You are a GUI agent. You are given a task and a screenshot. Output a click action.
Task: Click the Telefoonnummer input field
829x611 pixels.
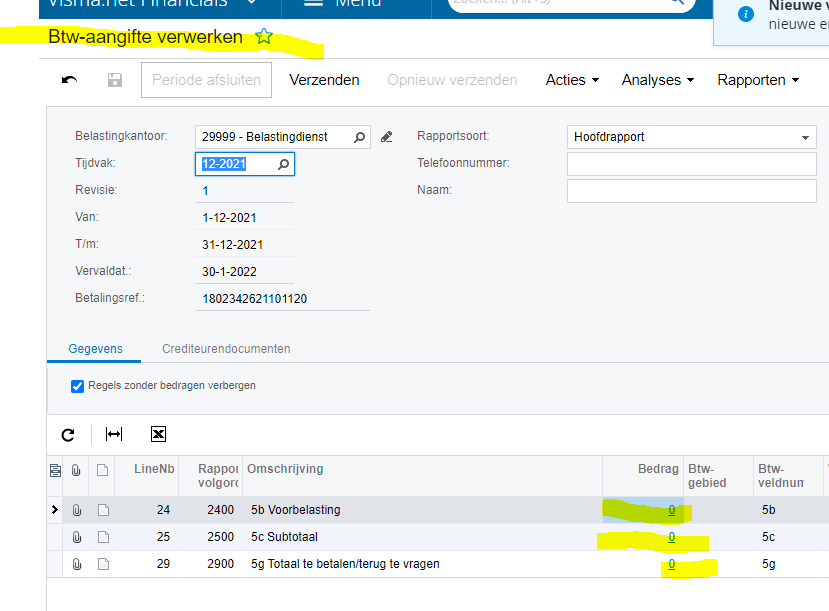coord(692,164)
